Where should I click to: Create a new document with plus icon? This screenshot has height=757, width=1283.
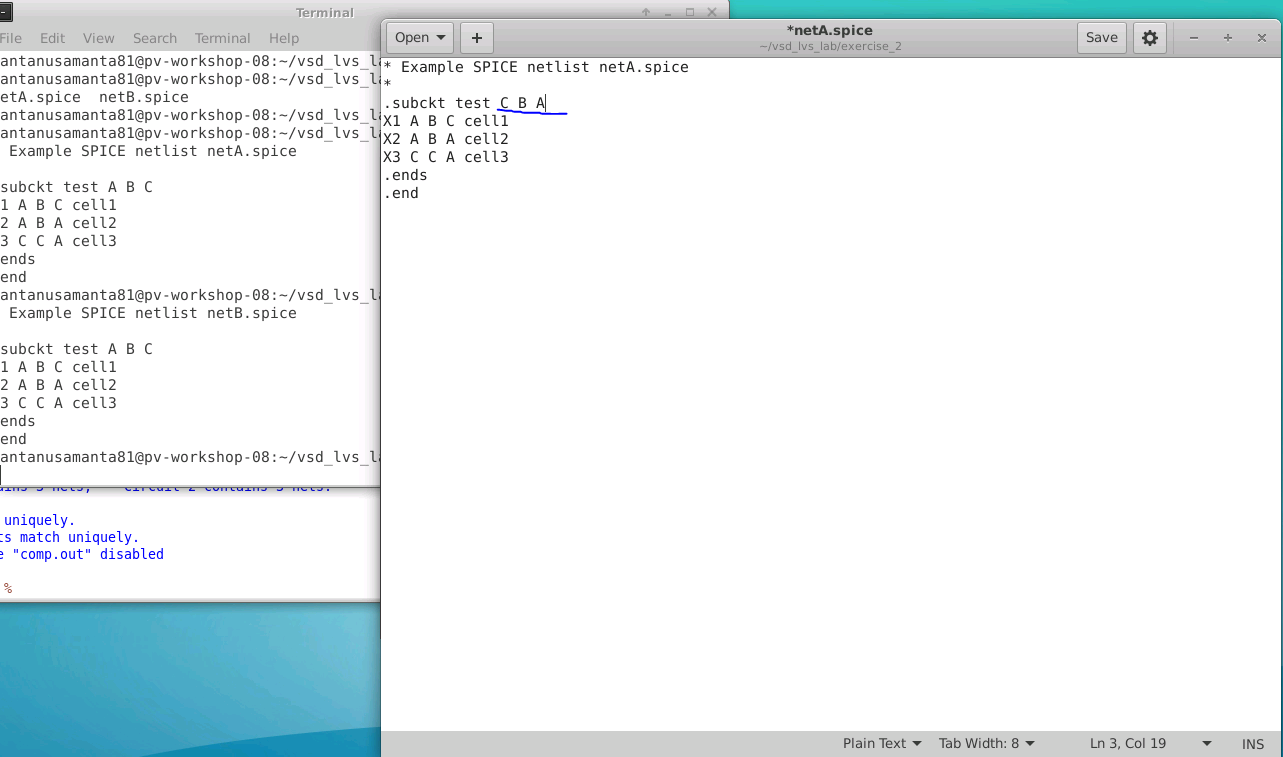pyautogui.click(x=476, y=38)
